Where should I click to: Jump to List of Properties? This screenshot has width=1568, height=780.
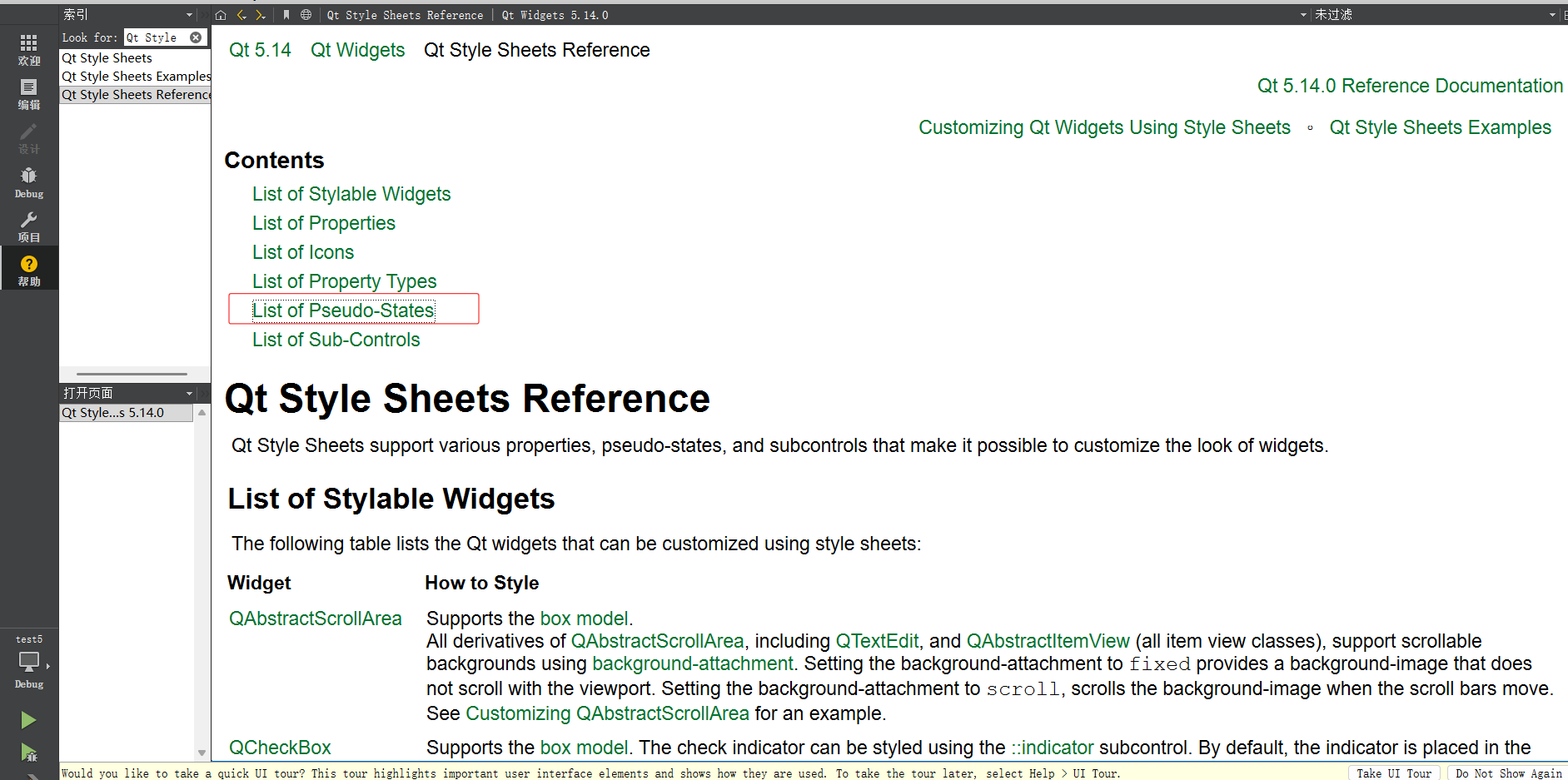[x=324, y=223]
